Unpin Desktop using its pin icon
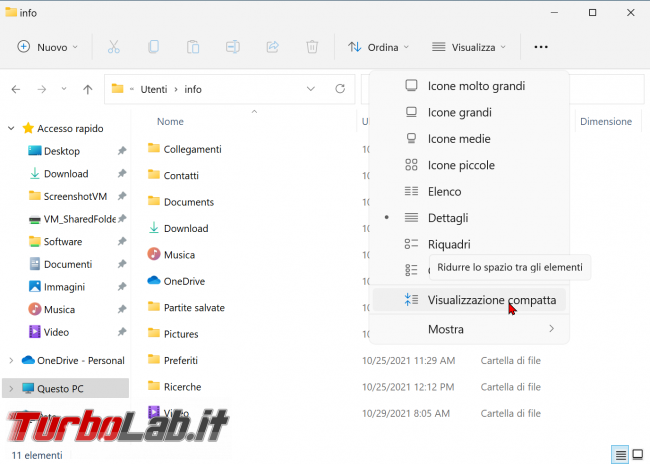 122,151
